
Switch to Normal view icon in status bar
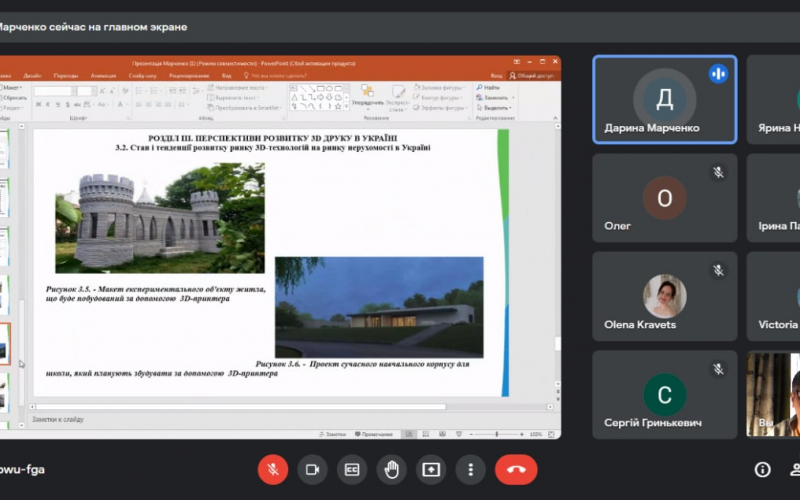[409, 434]
